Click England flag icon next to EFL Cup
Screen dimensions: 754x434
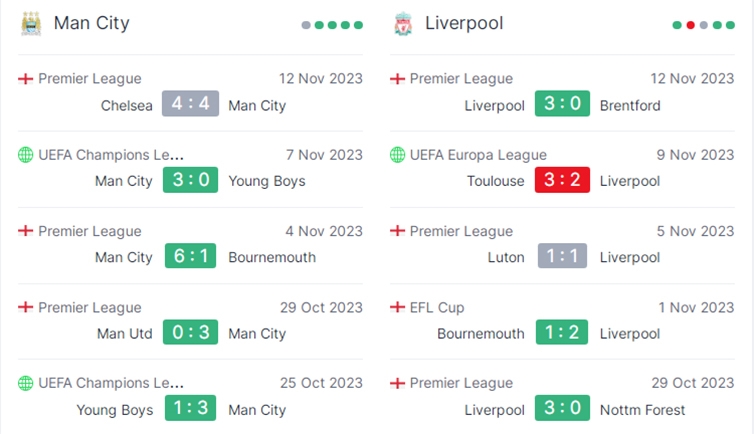(x=397, y=307)
